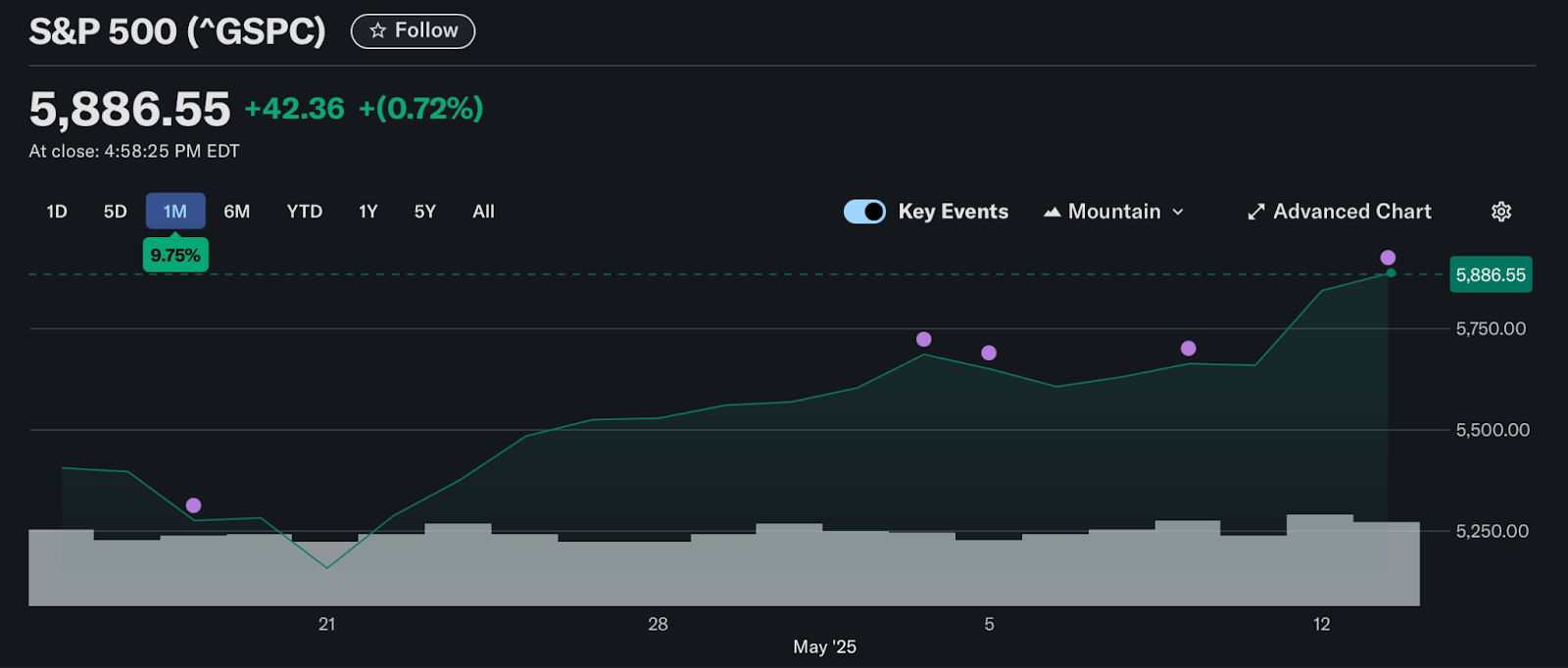Image resolution: width=1568 pixels, height=668 pixels.
Task: Toggle the Key Events switch
Action: pyautogui.click(x=864, y=212)
